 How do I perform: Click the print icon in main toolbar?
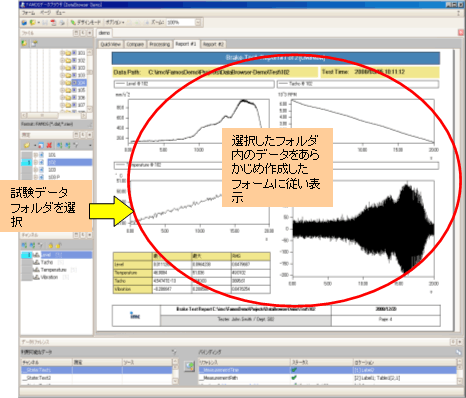point(62,23)
